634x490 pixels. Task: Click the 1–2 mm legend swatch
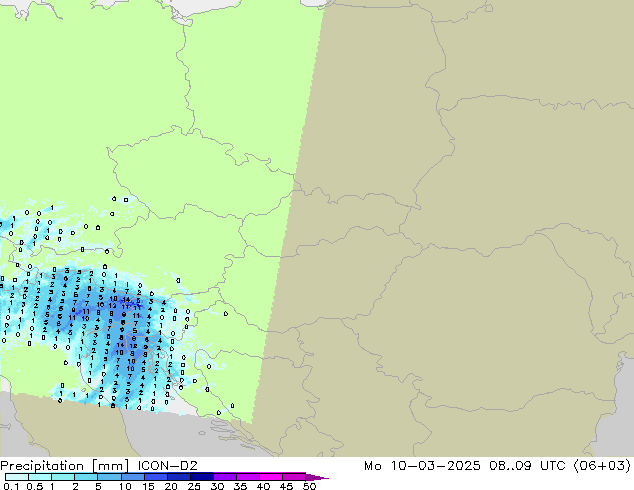tap(63, 477)
